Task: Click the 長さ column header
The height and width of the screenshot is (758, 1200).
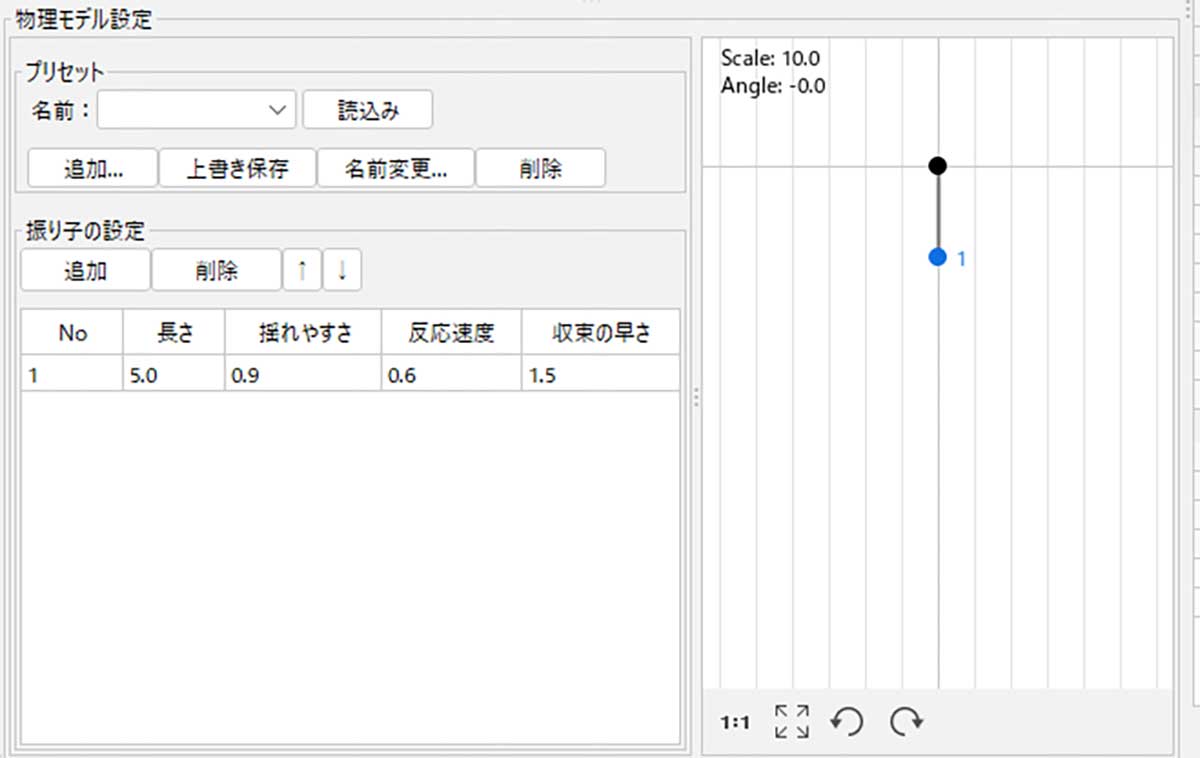Action: [174, 333]
